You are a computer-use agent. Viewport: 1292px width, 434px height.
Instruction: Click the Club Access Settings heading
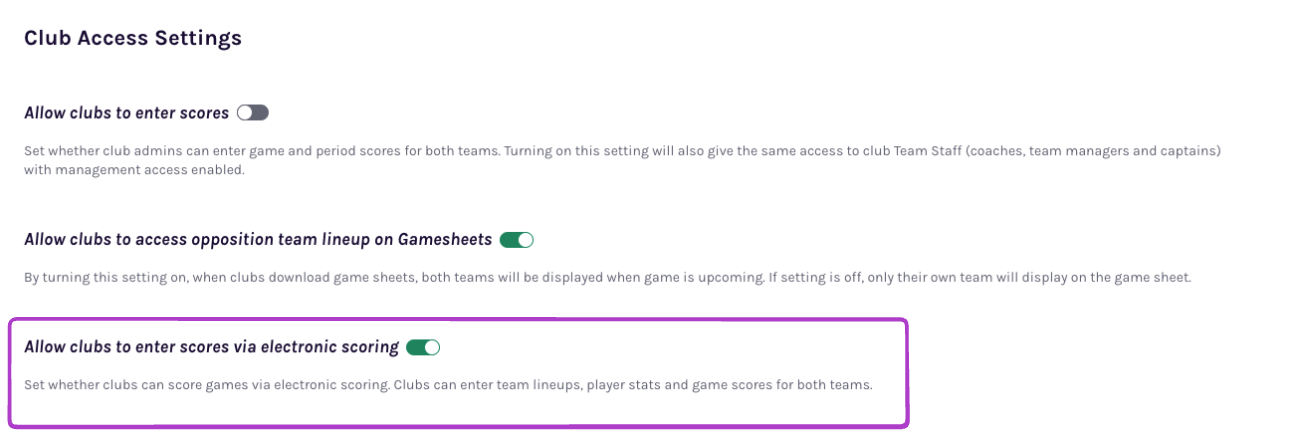[x=133, y=39]
